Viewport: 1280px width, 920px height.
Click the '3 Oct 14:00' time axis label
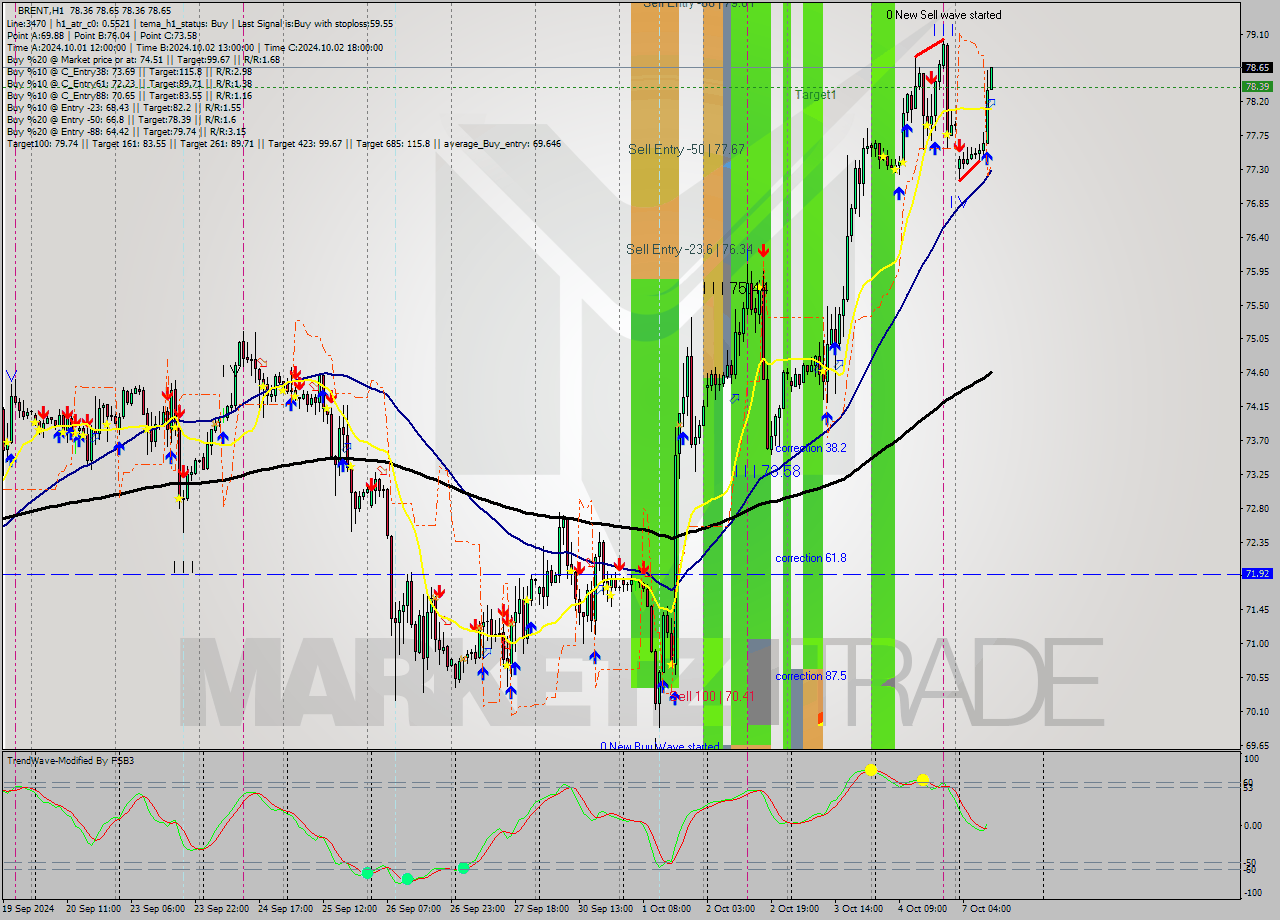click(x=859, y=908)
